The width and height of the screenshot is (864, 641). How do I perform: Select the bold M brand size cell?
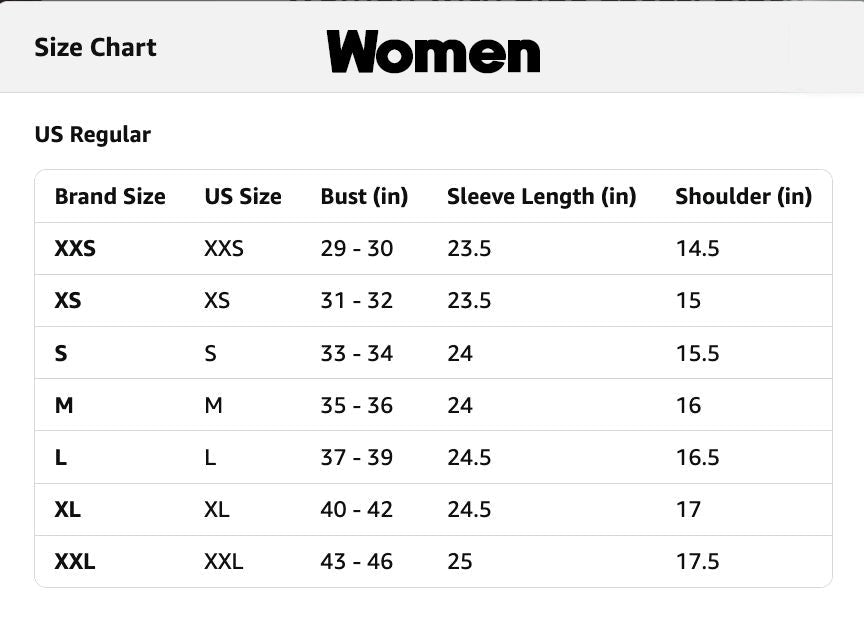click(64, 406)
